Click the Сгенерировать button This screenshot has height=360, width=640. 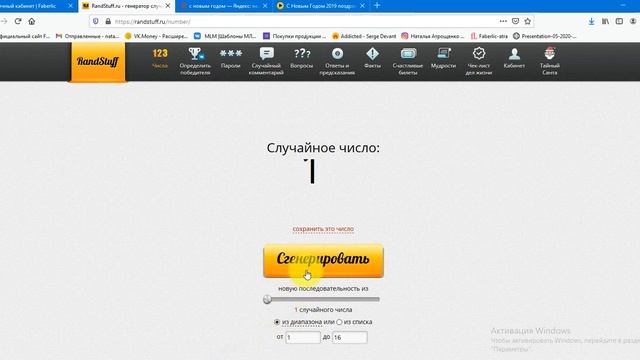323,261
